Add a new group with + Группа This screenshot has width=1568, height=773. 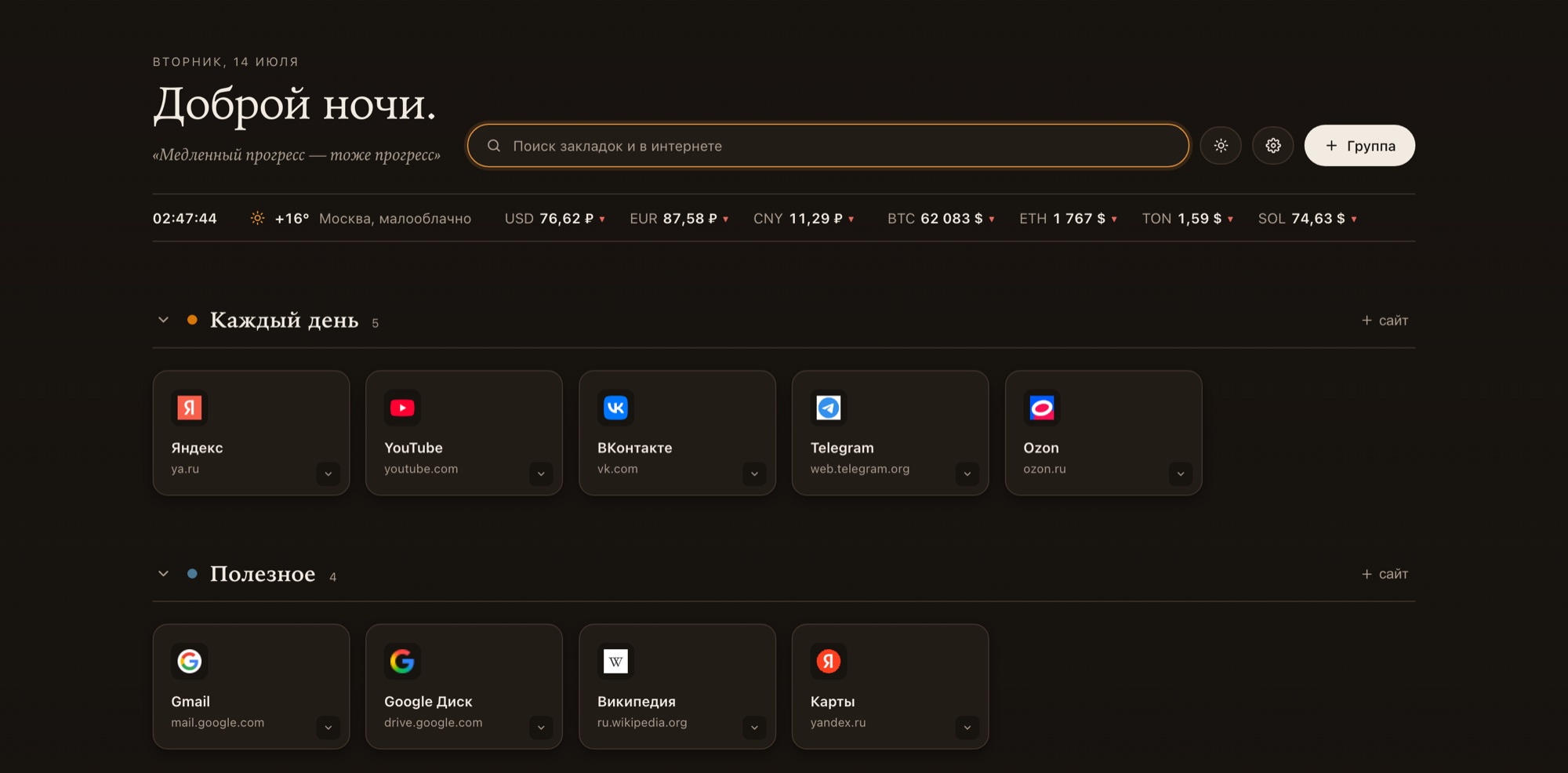point(1359,146)
